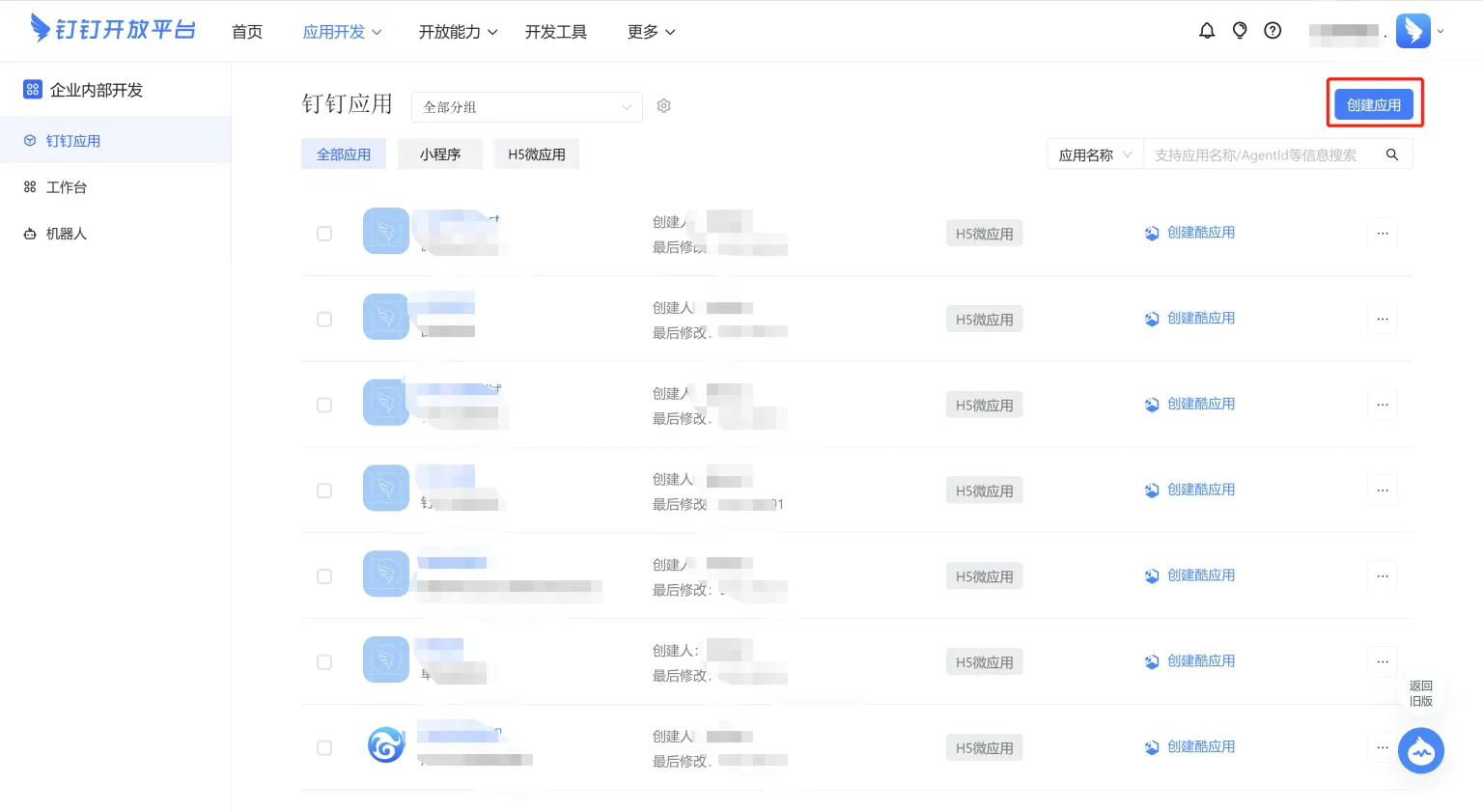
Task: Click 创建酷应用 in the sixth row
Action: pyautogui.click(x=1190, y=661)
